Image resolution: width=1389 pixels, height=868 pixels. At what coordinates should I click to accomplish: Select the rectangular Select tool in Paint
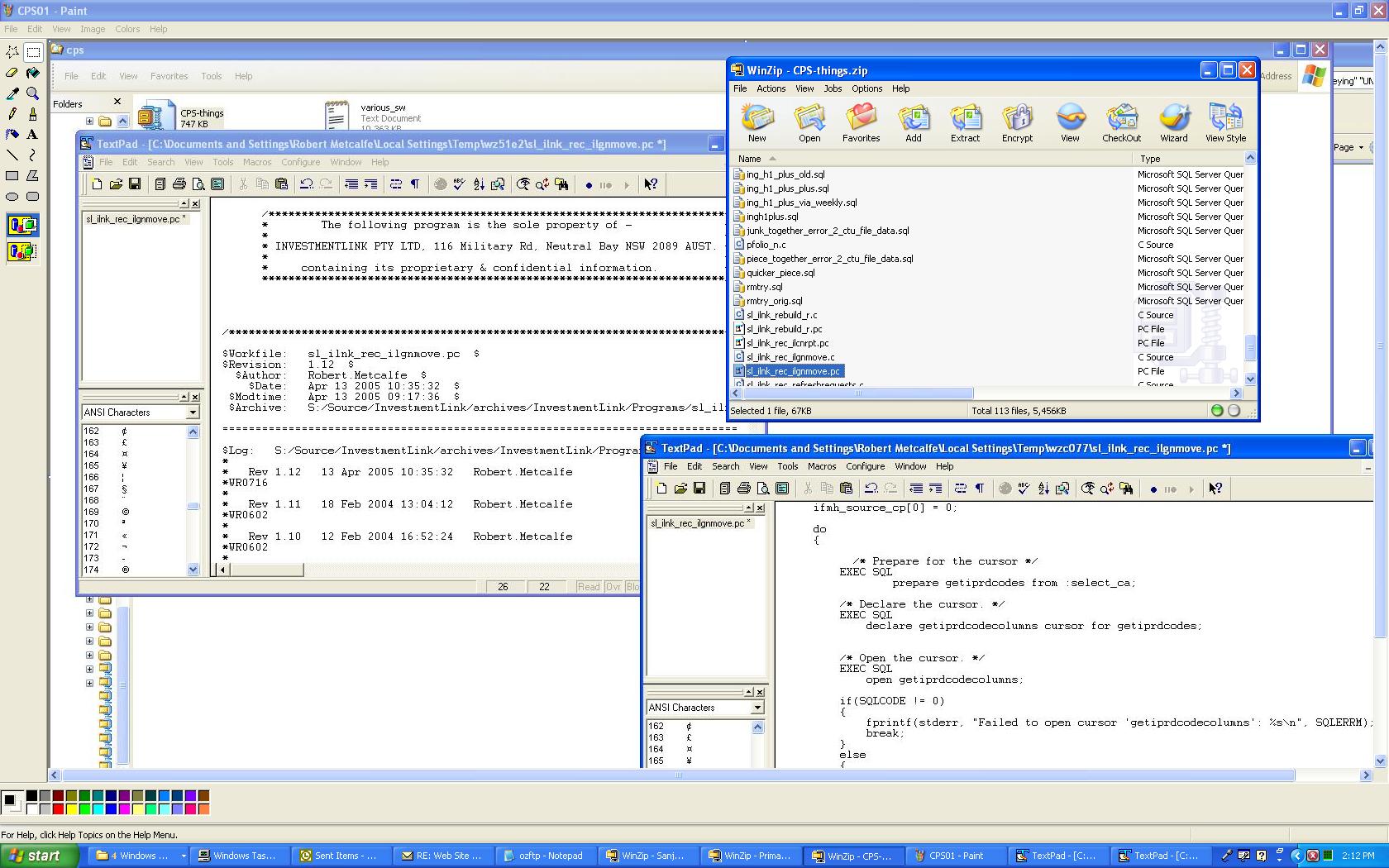[x=33, y=51]
